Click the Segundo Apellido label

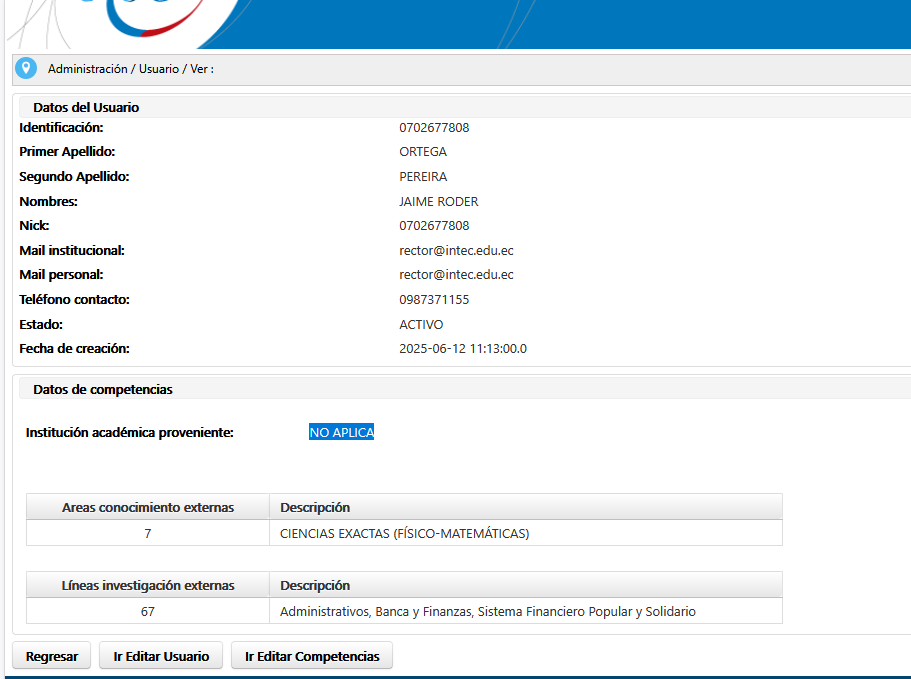[x=74, y=177]
